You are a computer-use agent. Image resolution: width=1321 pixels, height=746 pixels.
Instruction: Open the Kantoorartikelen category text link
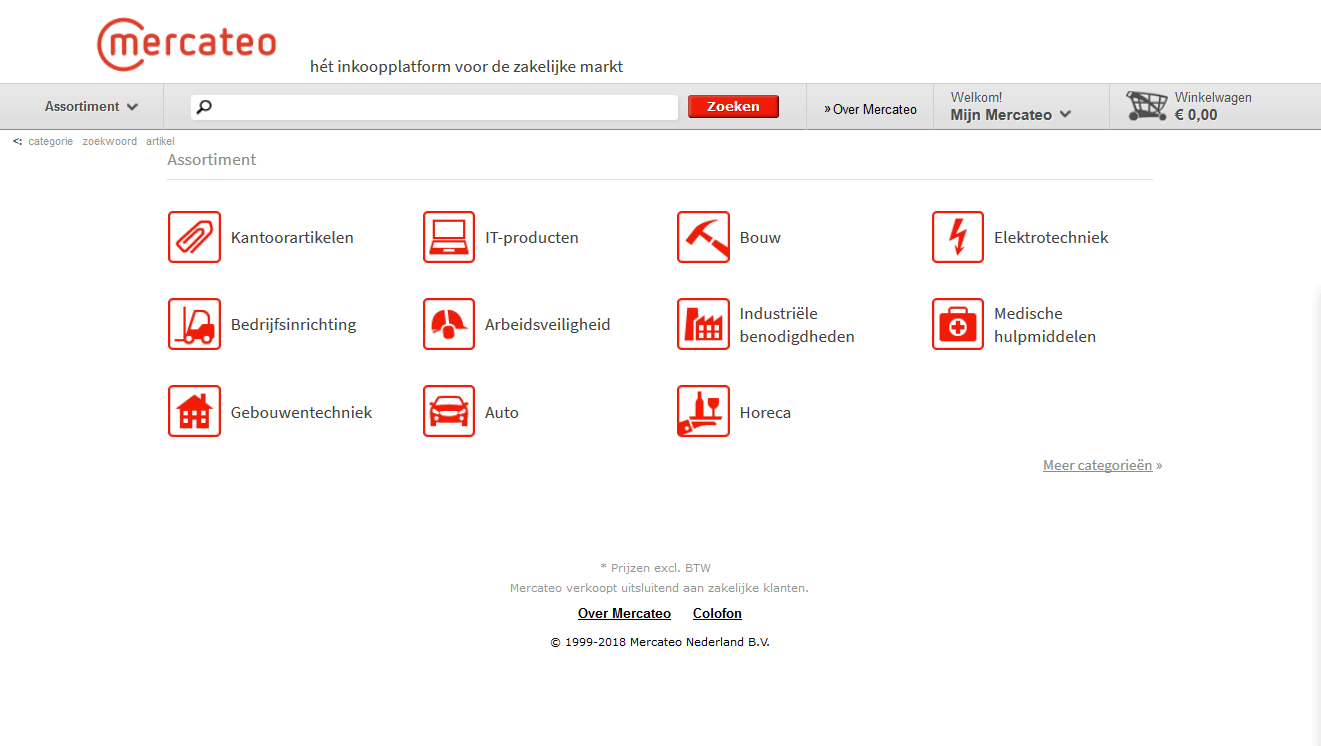tap(292, 238)
